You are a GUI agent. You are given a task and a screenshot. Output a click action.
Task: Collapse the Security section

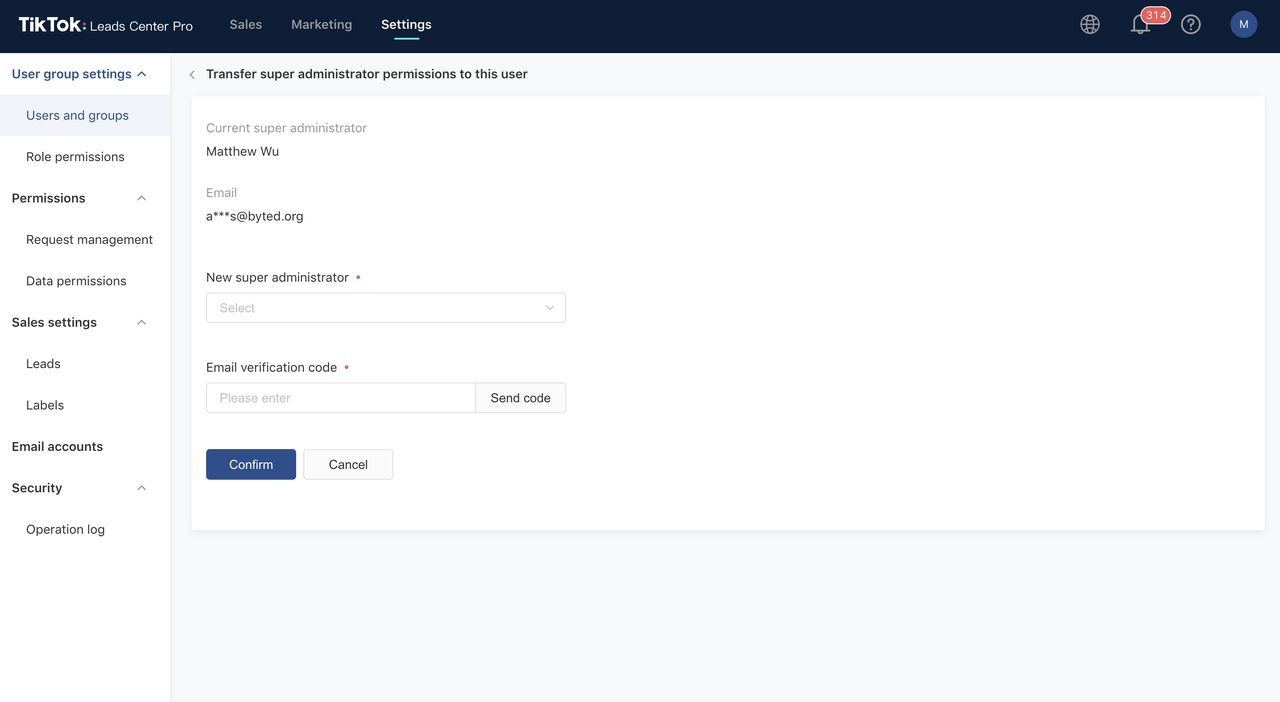141,488
